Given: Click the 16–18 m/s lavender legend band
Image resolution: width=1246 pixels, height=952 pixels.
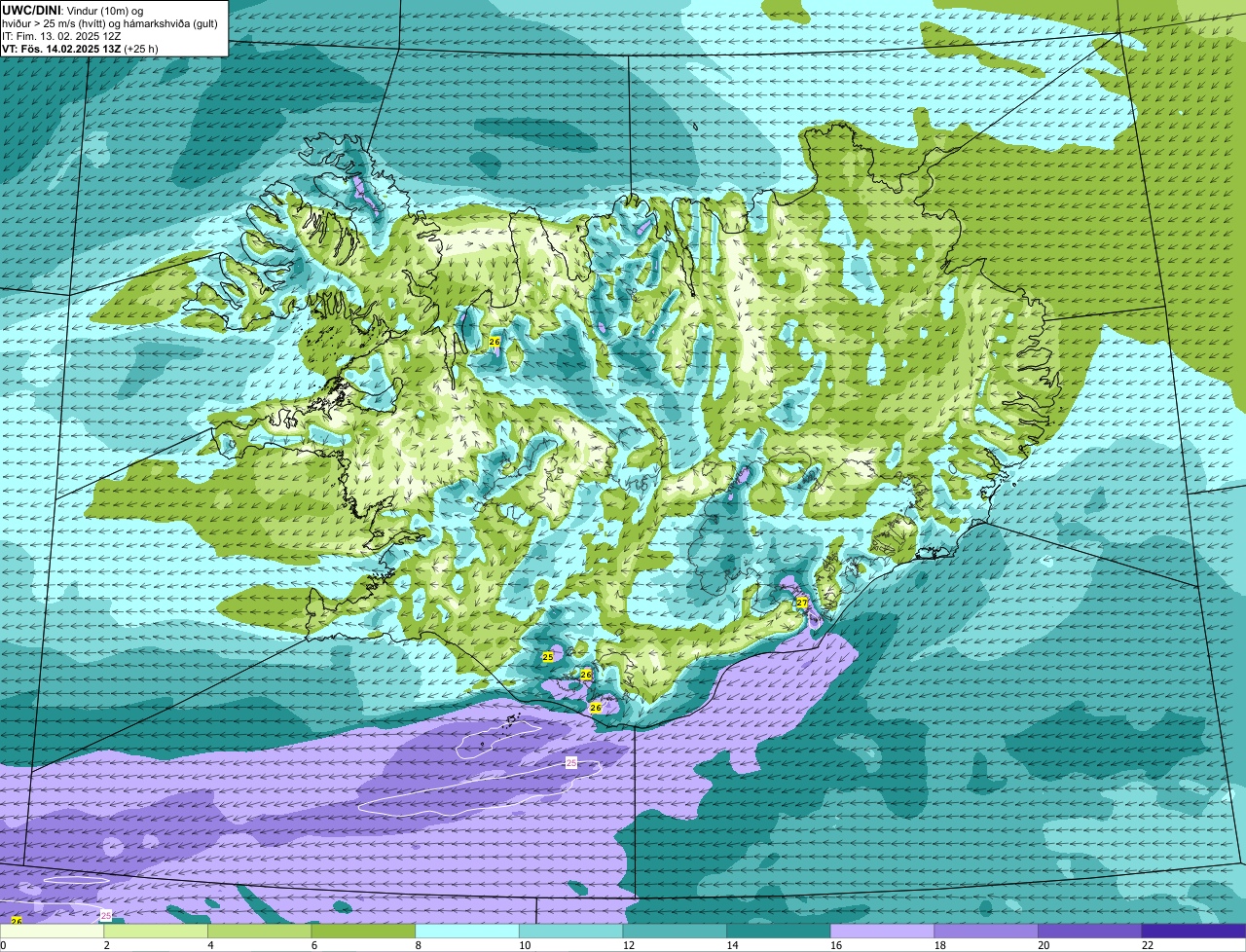Looking at the screenshot, I should click(x=882, y=931).
